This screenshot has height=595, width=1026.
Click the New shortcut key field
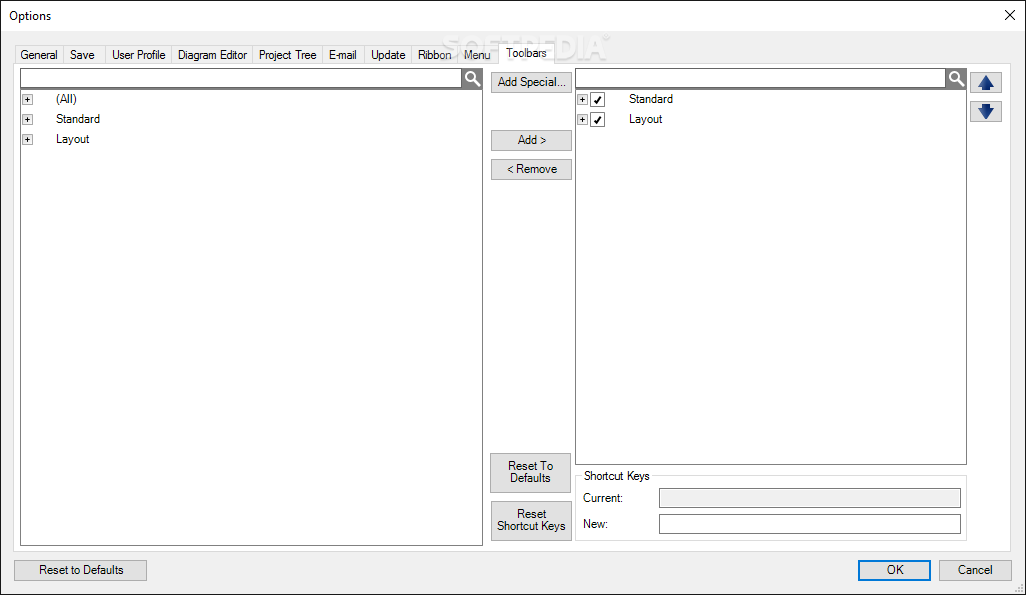coord(809,524)
